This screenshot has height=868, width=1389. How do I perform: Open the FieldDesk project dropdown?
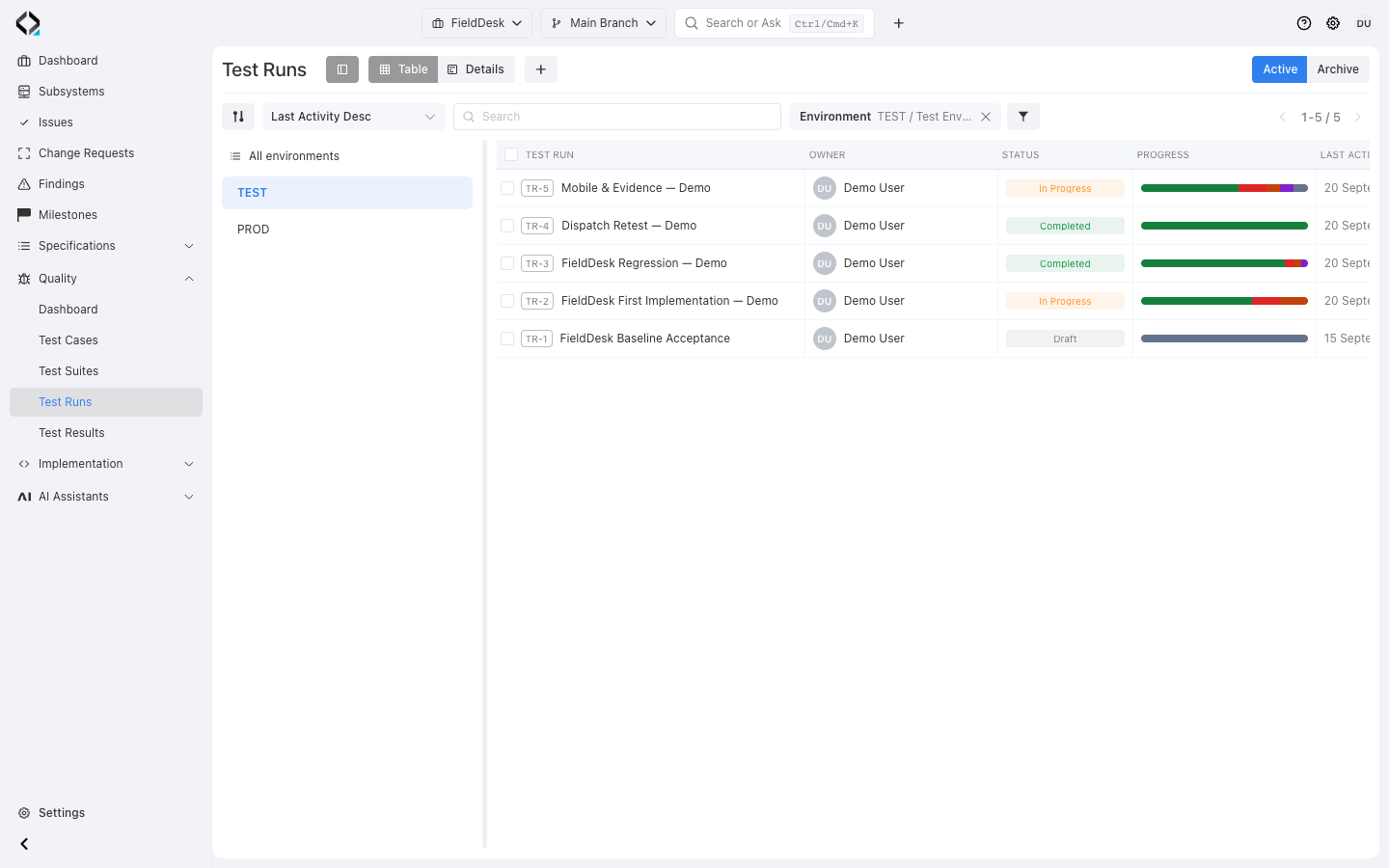pos(477,23)
